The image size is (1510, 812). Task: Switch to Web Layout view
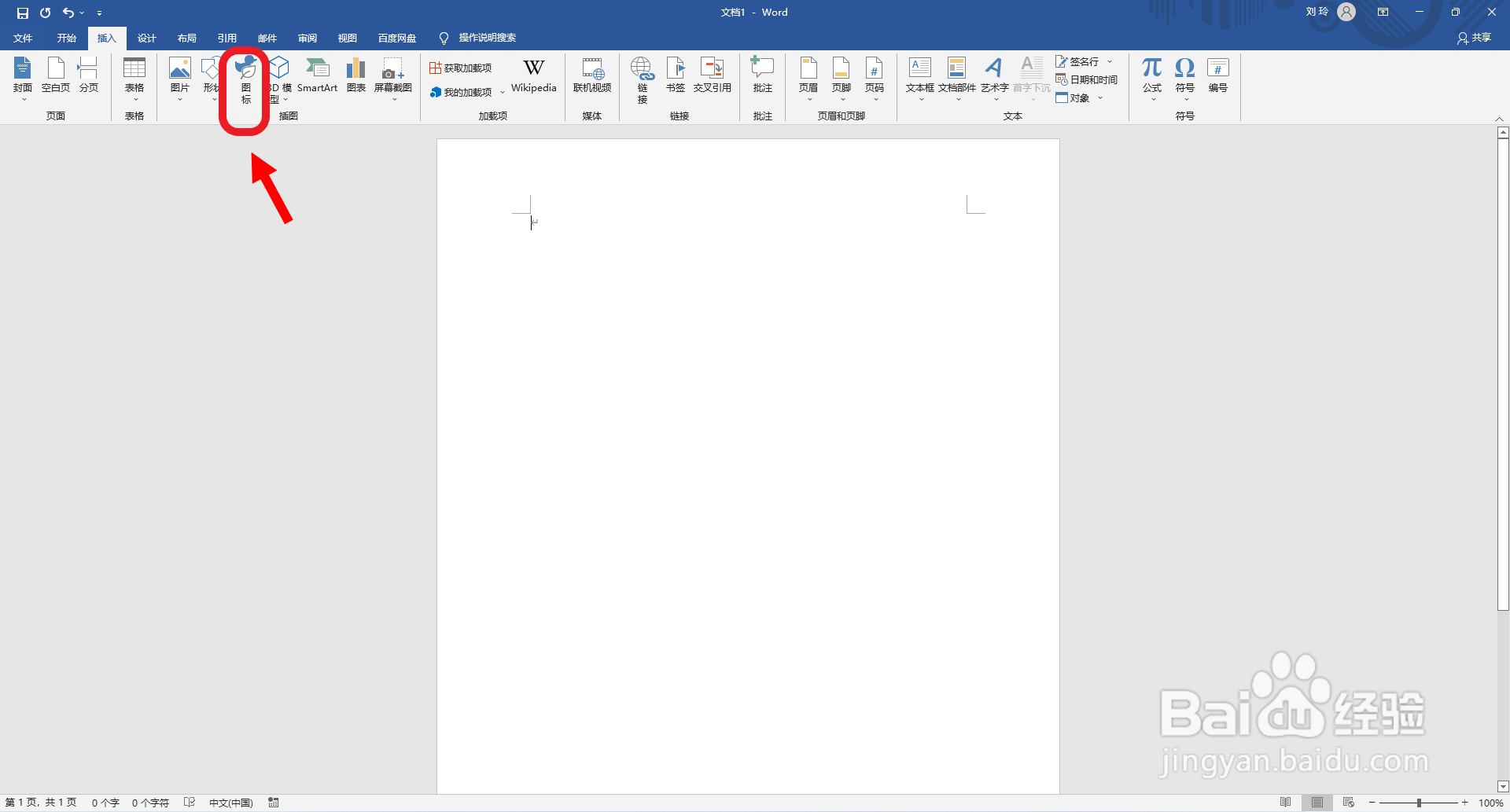pyautogui.click(x=1349, y=803)
